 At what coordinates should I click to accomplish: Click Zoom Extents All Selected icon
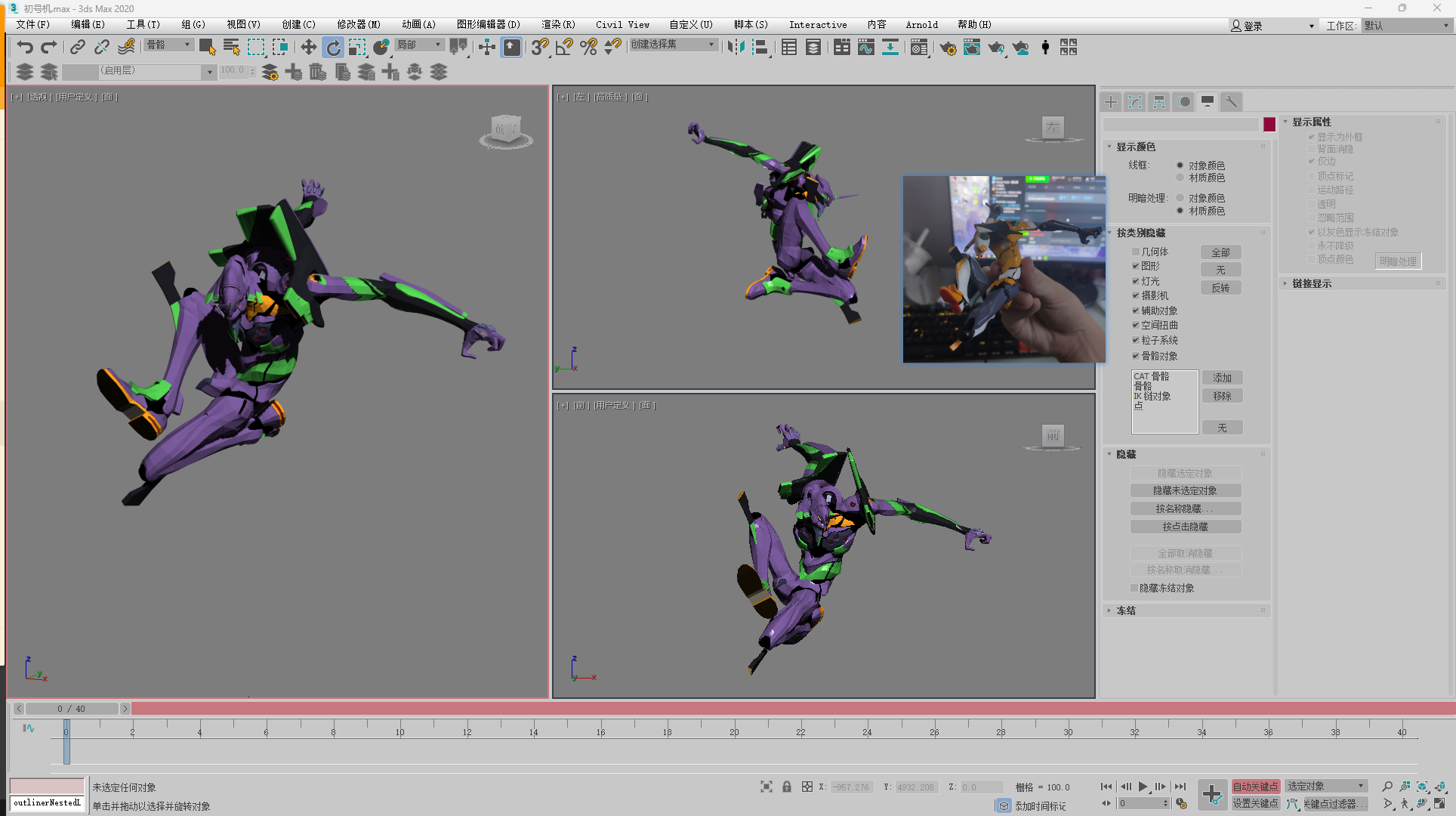click(1441, 787)
